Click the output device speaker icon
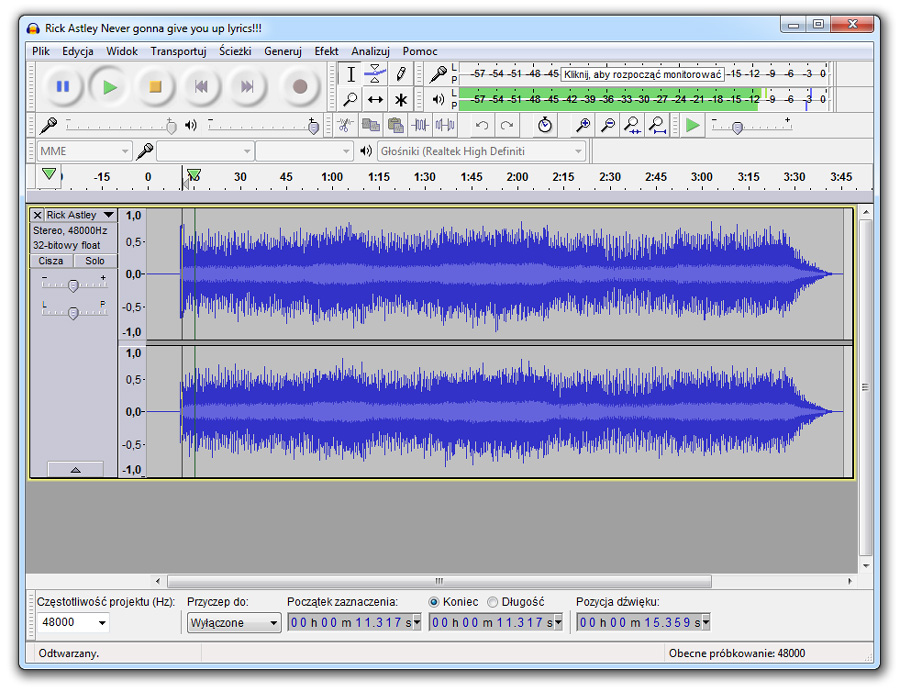Image resolution: width=900 pixels, height=692 pixels. [x=366, y=151]
